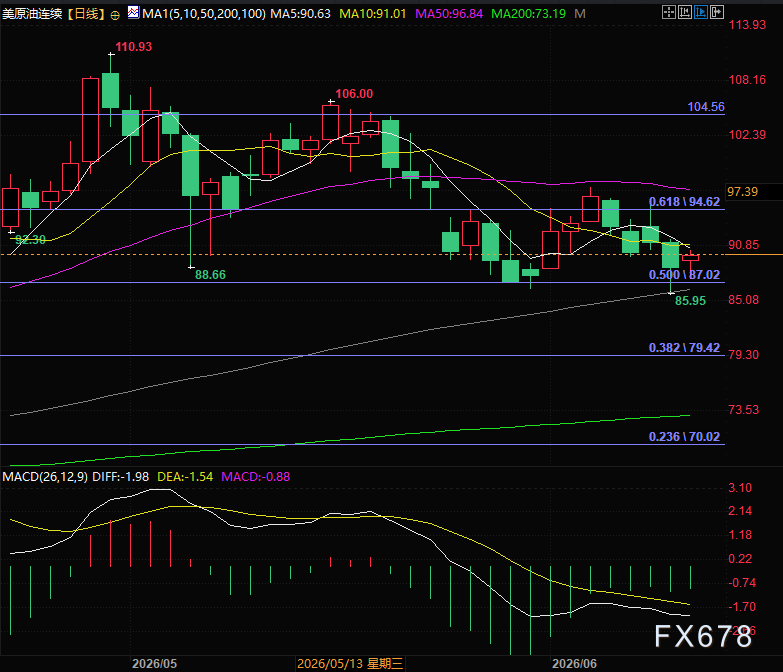Click the 0.22 MACD axis value
This screenshot has height=672, width=783.
[x=740, y=559]
